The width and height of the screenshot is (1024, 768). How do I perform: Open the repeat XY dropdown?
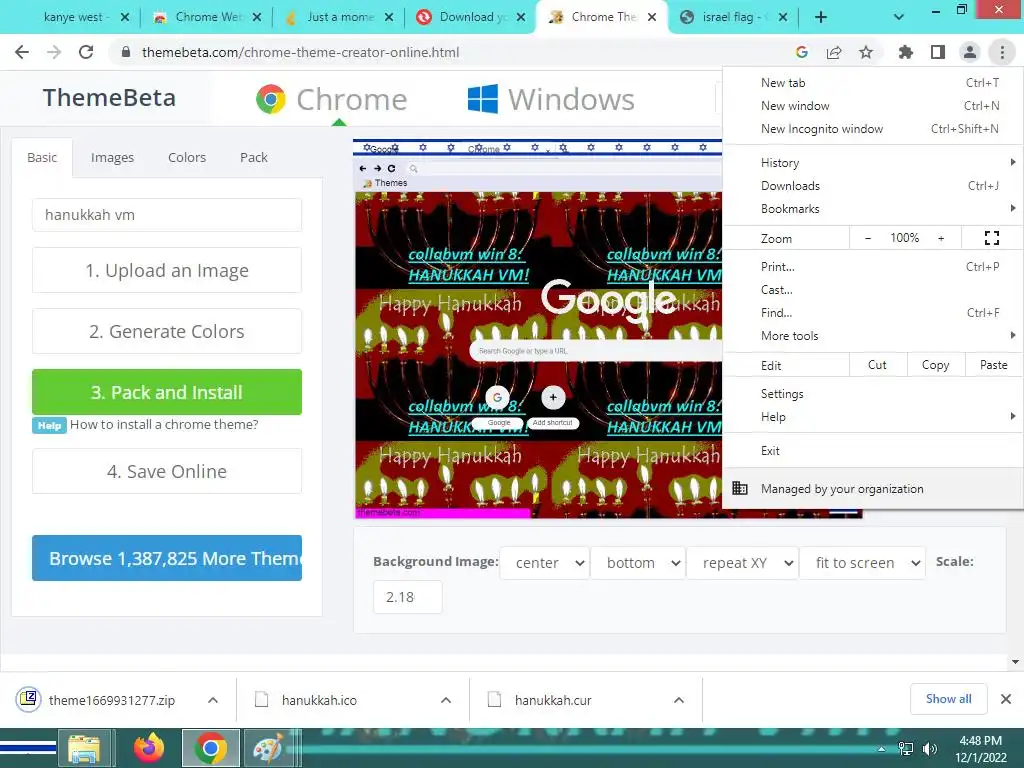pyautogui.click(x=742, y=563)
